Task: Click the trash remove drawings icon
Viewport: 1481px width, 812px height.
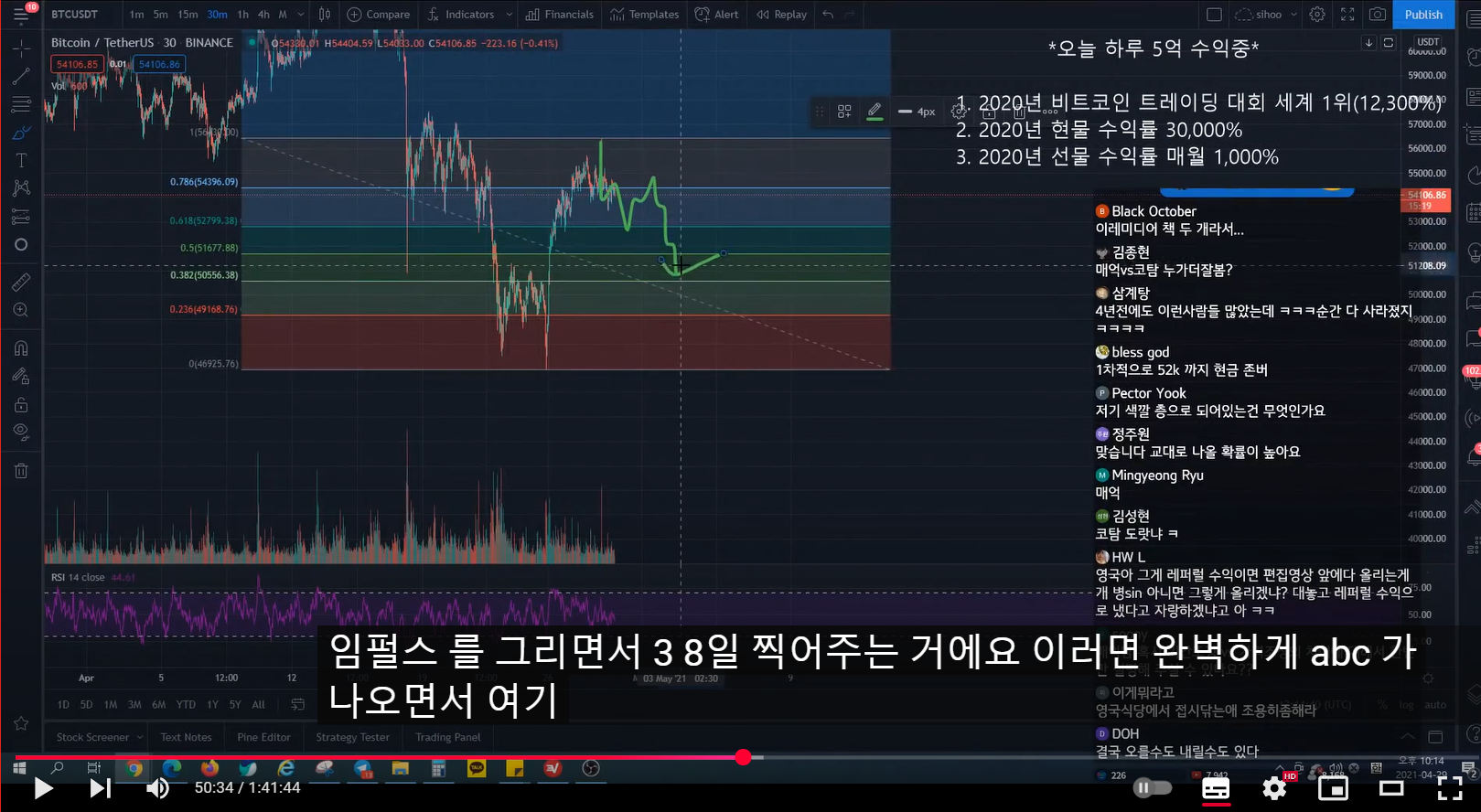Action: click(x=21, y=471)
